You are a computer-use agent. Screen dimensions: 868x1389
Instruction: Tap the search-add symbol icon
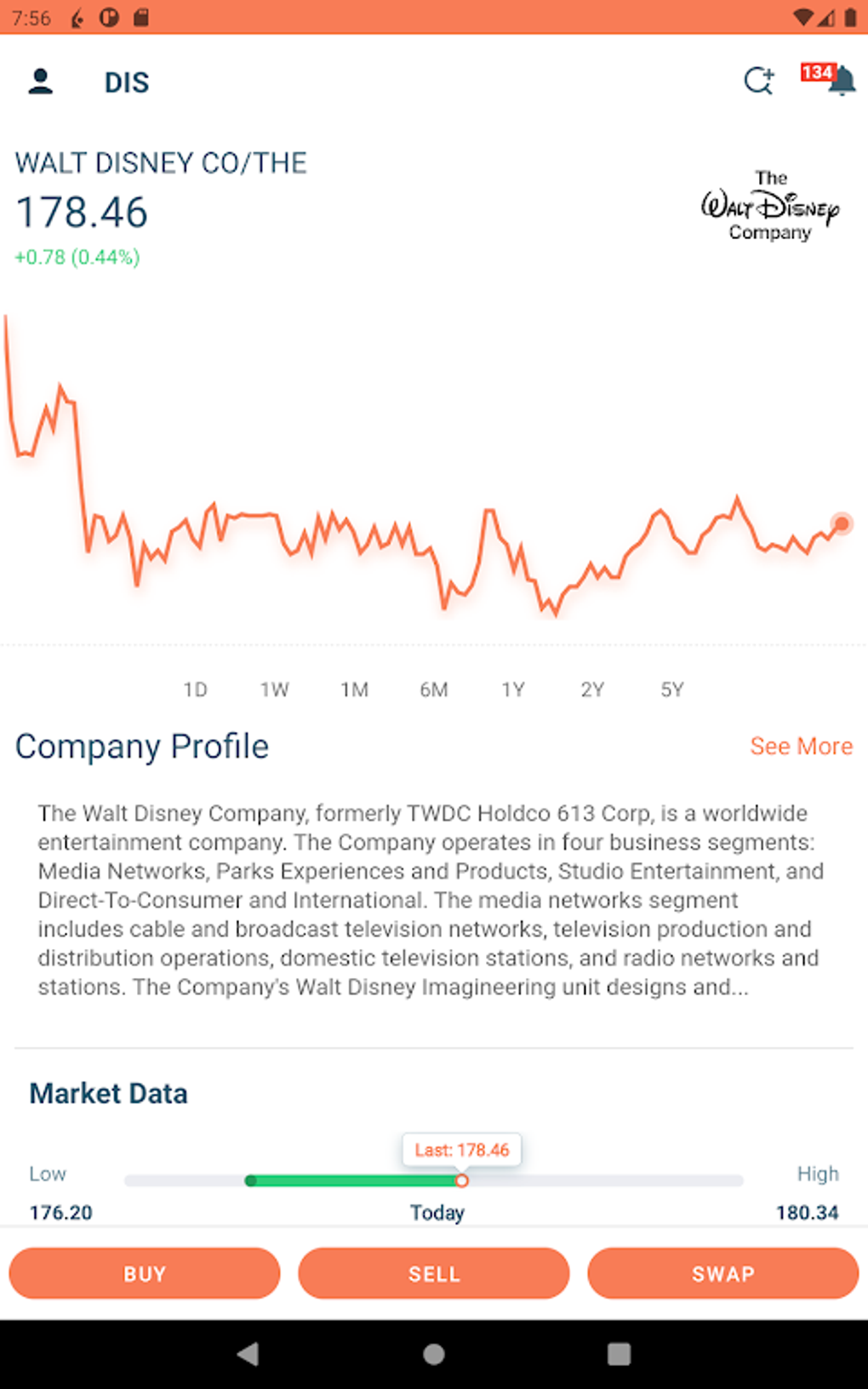[758, 81]
